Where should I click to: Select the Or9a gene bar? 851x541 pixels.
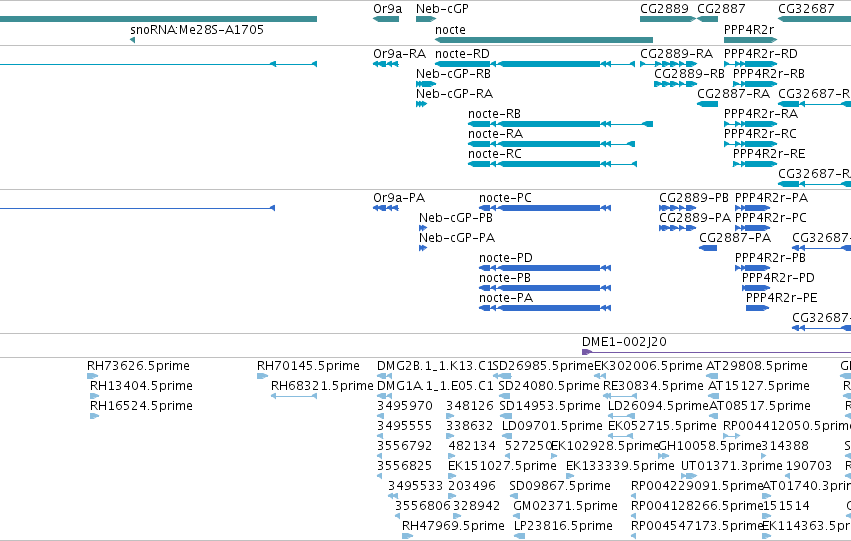pyautogui.click(x=386, y=19)
